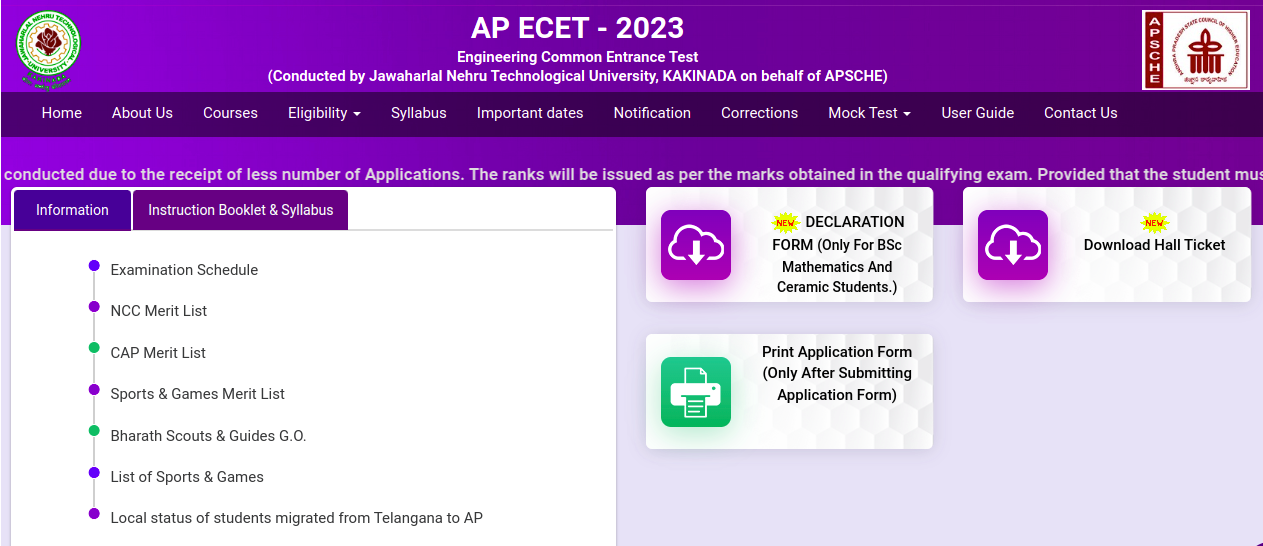The image size is (1263, 546).
Task: Click the green printer icon
Action: coord(696,392)
